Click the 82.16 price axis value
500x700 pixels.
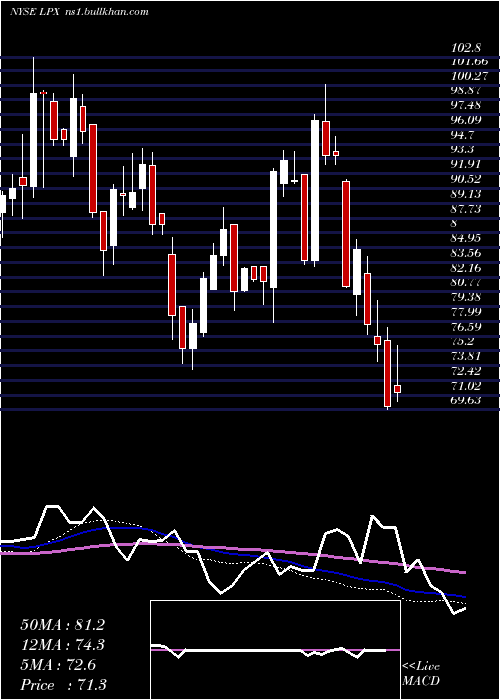point(466,268)
